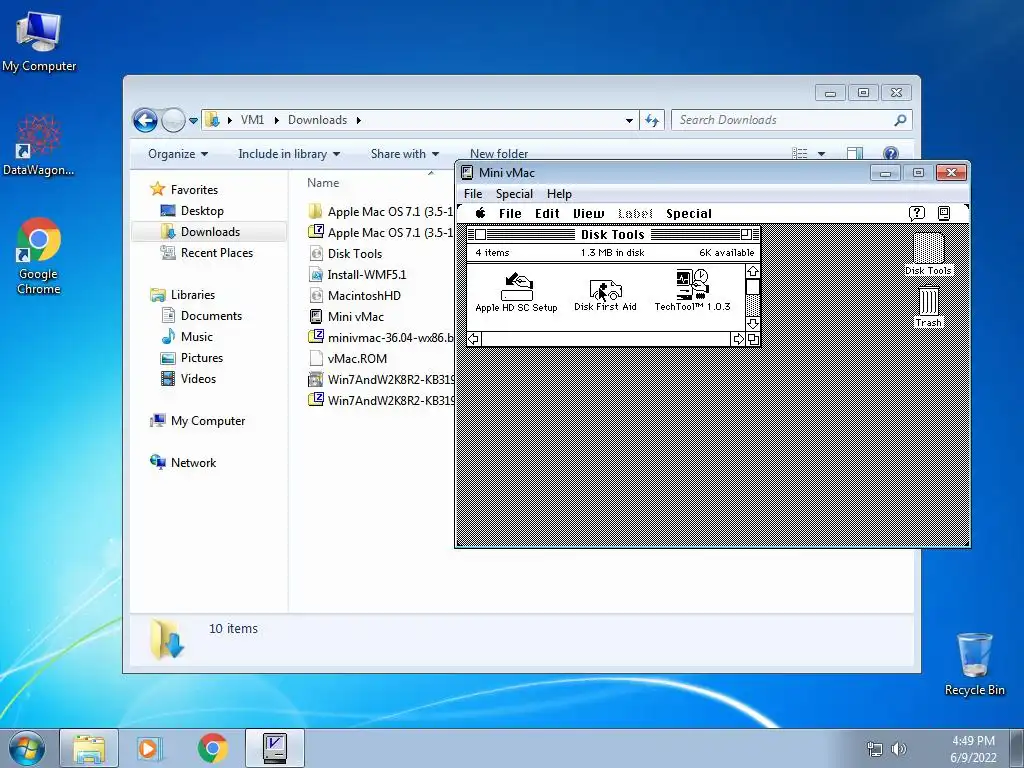The width and height of the screenshot is (1024, 768).
Task: Open the Mac File menu
Action: [x=510, y=214]
